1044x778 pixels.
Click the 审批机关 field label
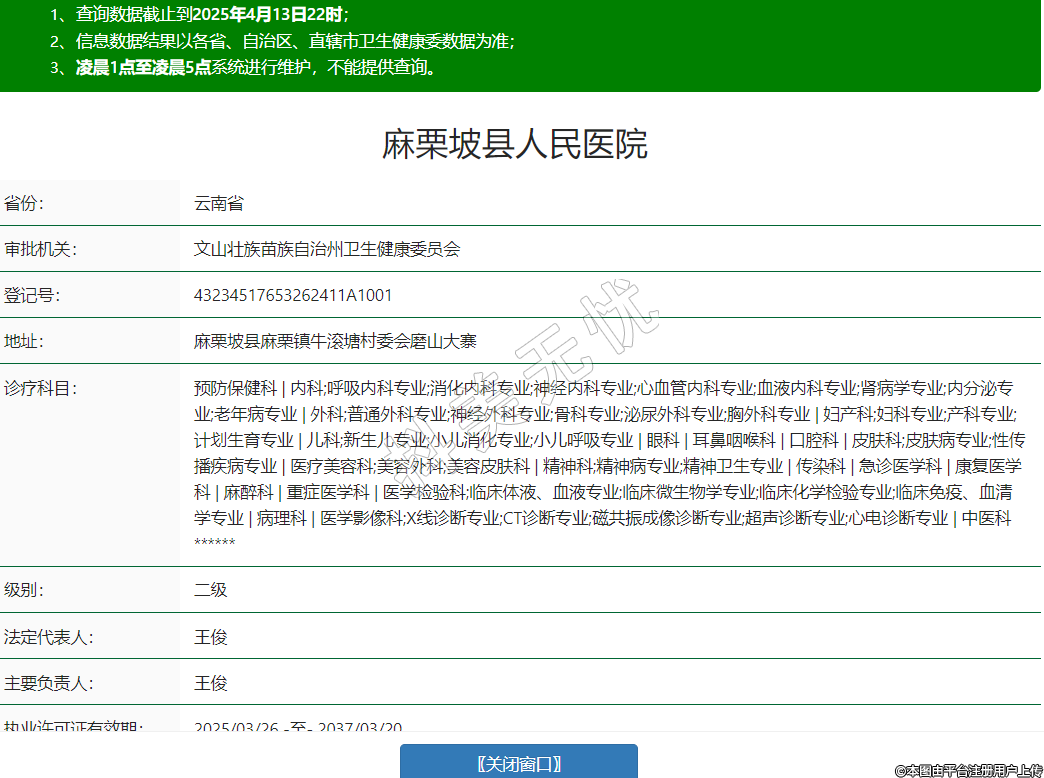point(40,249)
